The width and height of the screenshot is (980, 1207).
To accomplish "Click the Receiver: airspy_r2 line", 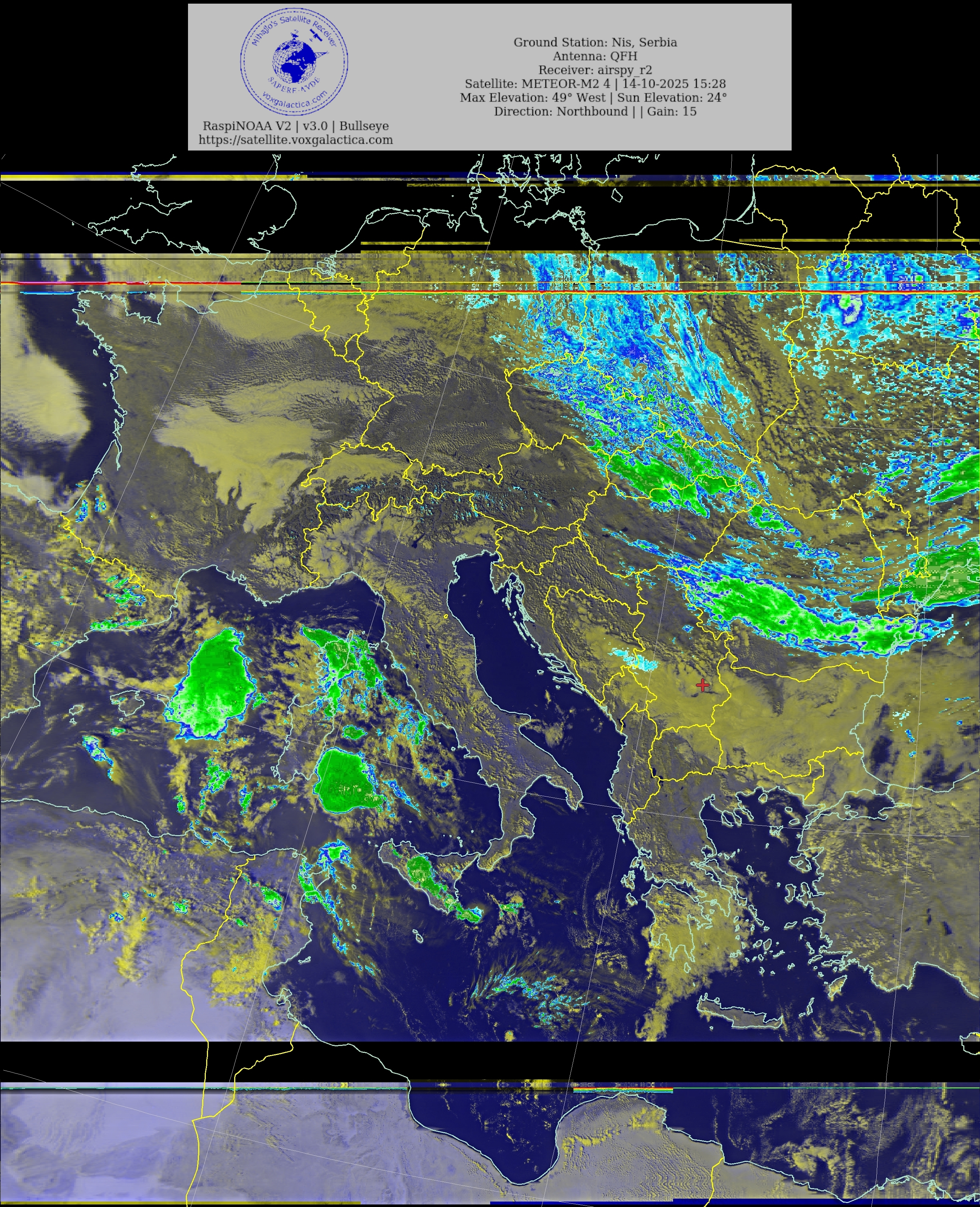I will click(x=595, y=70).
